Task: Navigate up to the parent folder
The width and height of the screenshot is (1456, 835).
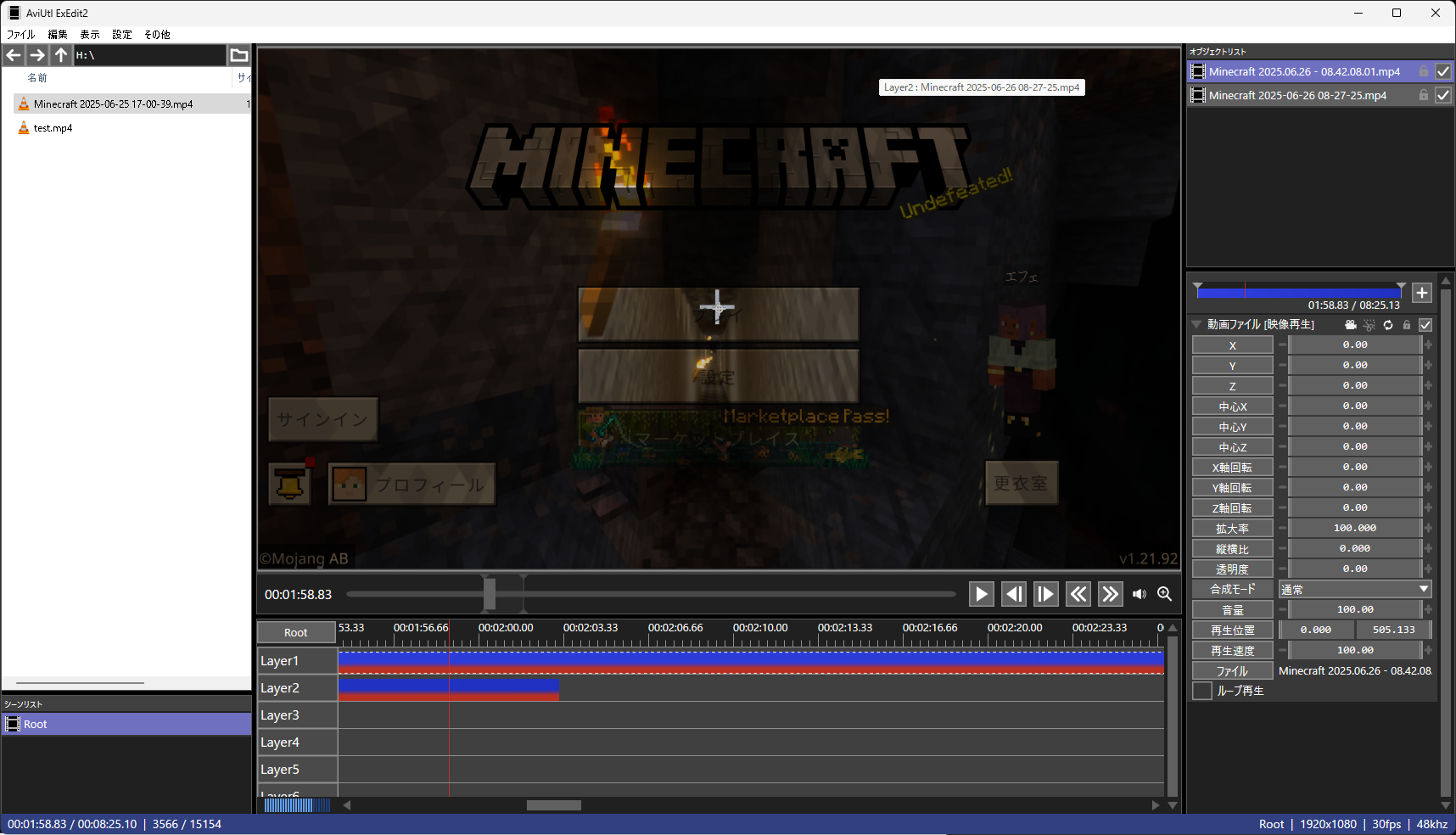Action: (x=61, y=55)
